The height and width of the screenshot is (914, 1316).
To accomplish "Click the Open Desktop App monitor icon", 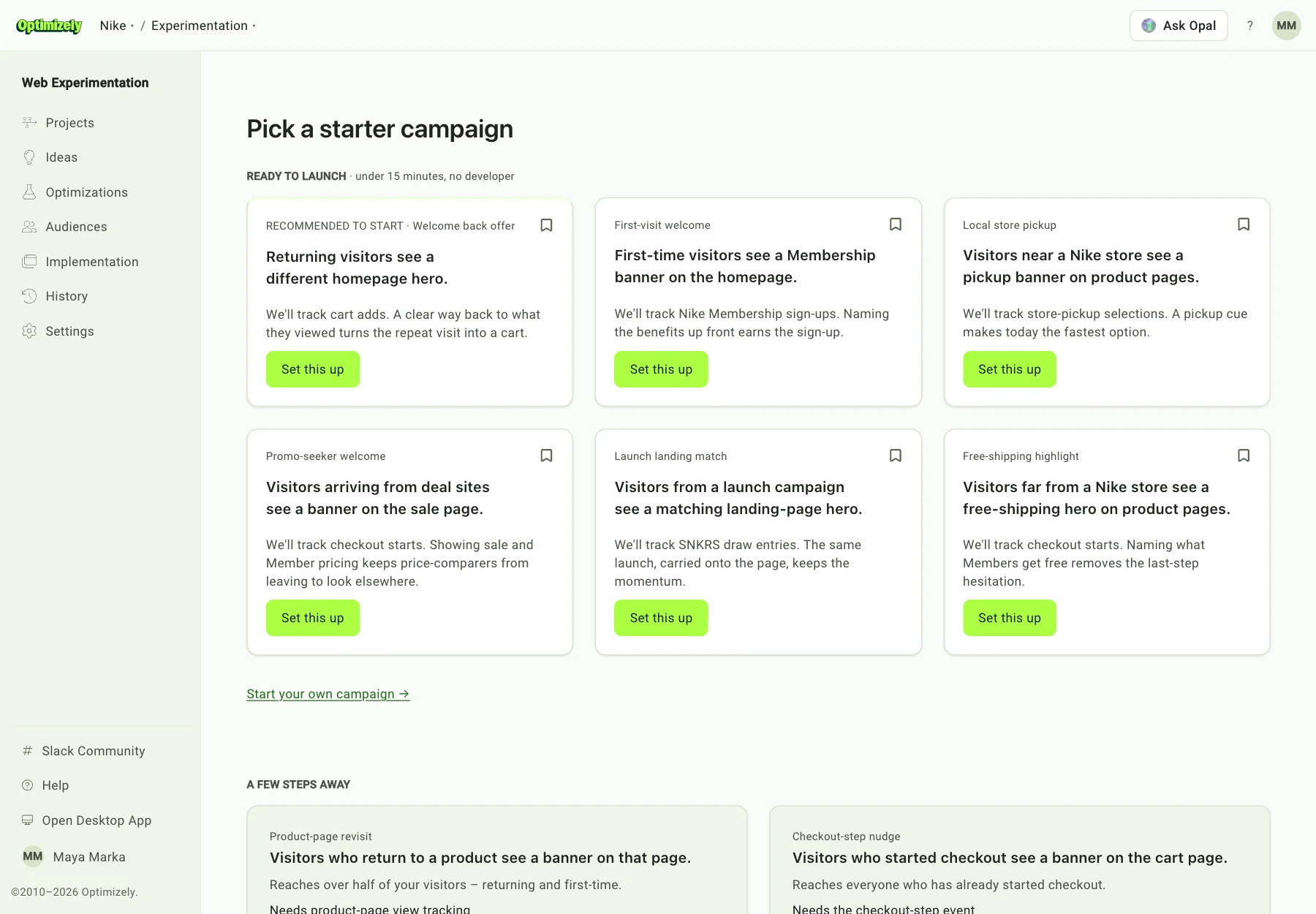I will pos(28,820).
